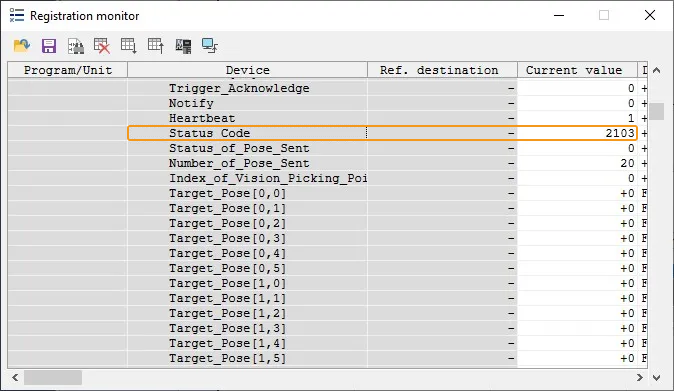Save registered devices with purple floppy icon

pos(49,46)
